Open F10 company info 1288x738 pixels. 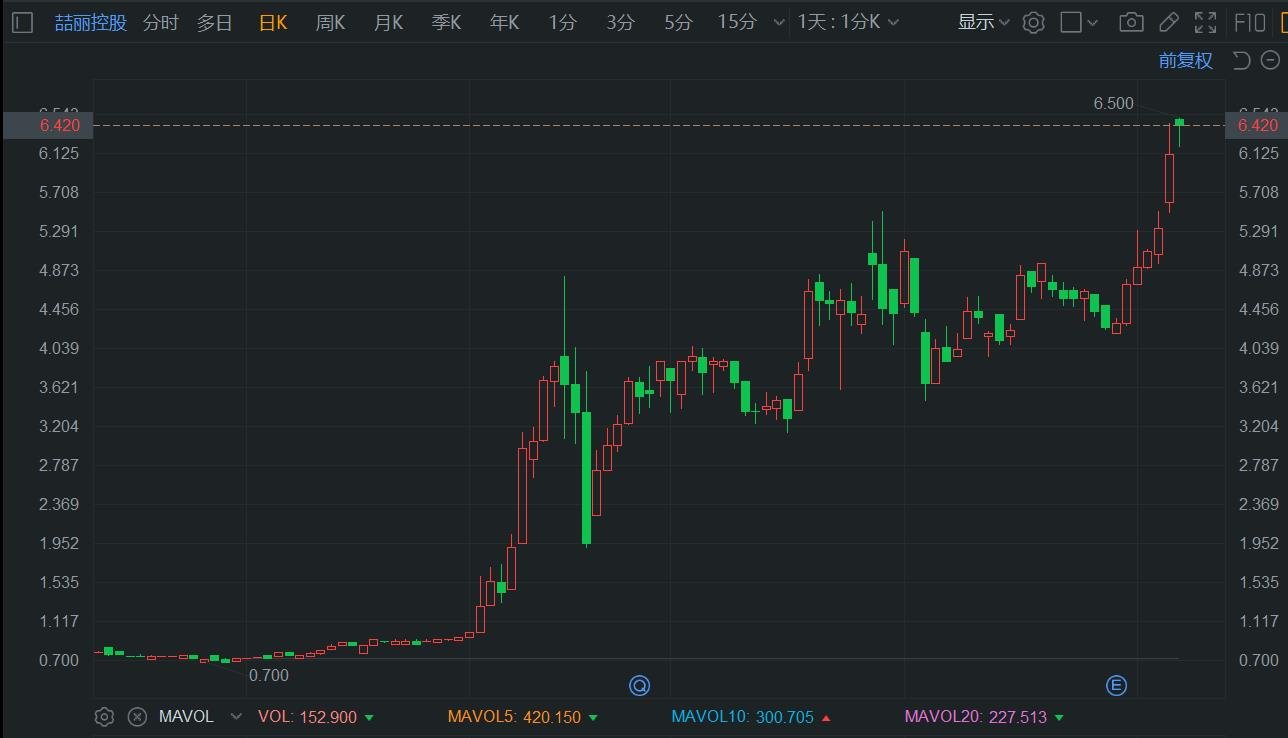tap(1250, 22)
